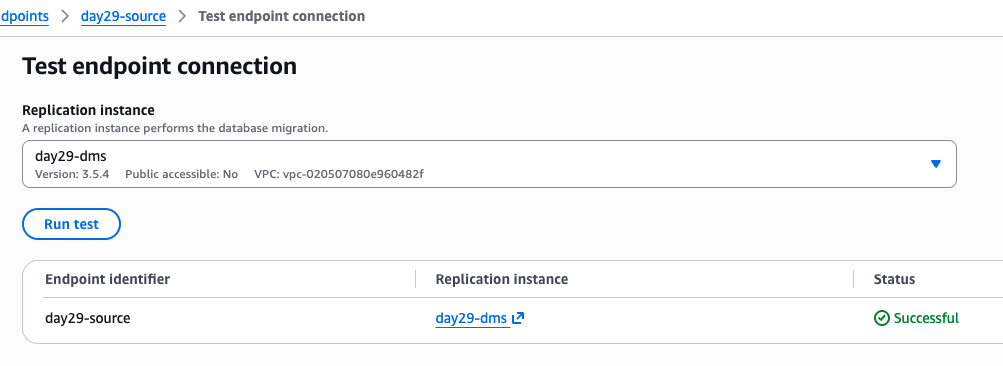Select the Replication instance column header
Screen dimensions: 1003x366
point(502,279)
